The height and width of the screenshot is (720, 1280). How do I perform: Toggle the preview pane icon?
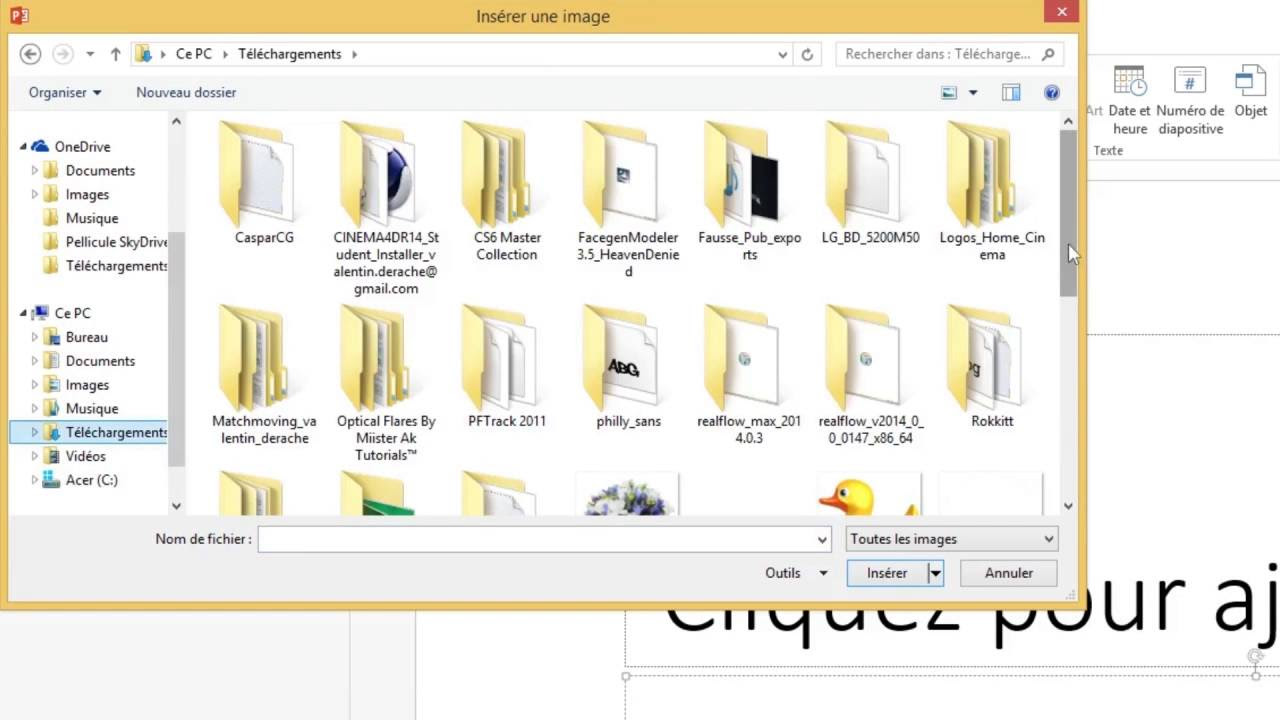(1011, 93)
